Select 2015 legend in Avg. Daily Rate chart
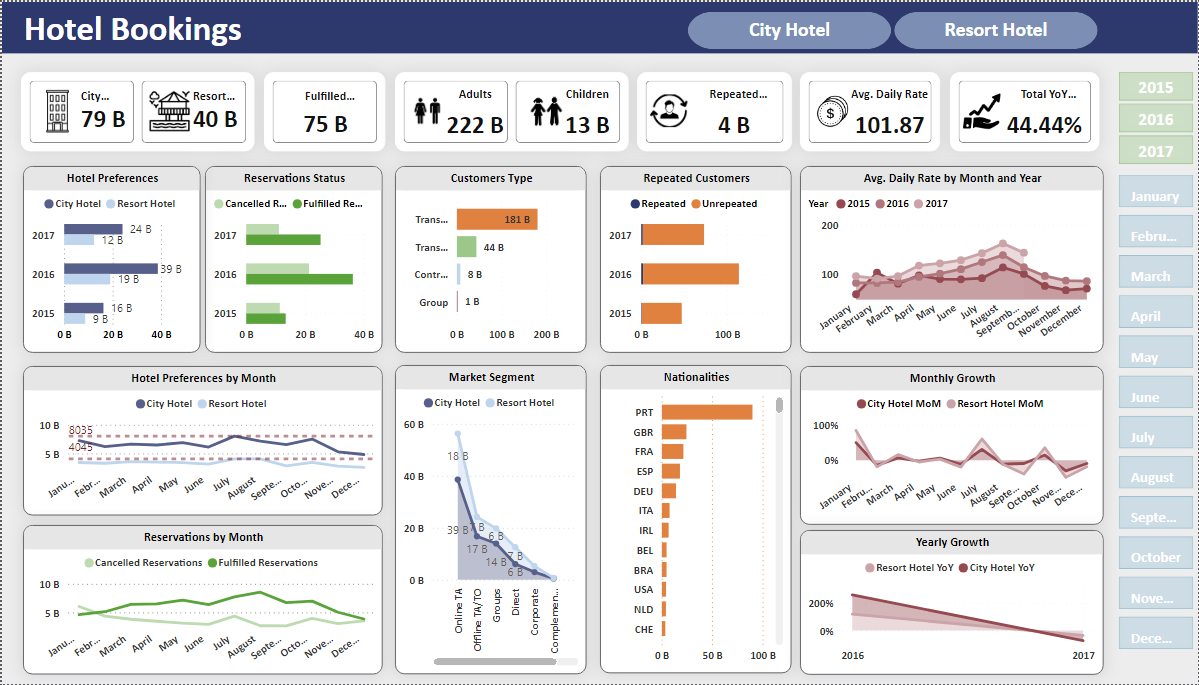The height and width of the screenshot is (685, 1199). click(853, 203)
